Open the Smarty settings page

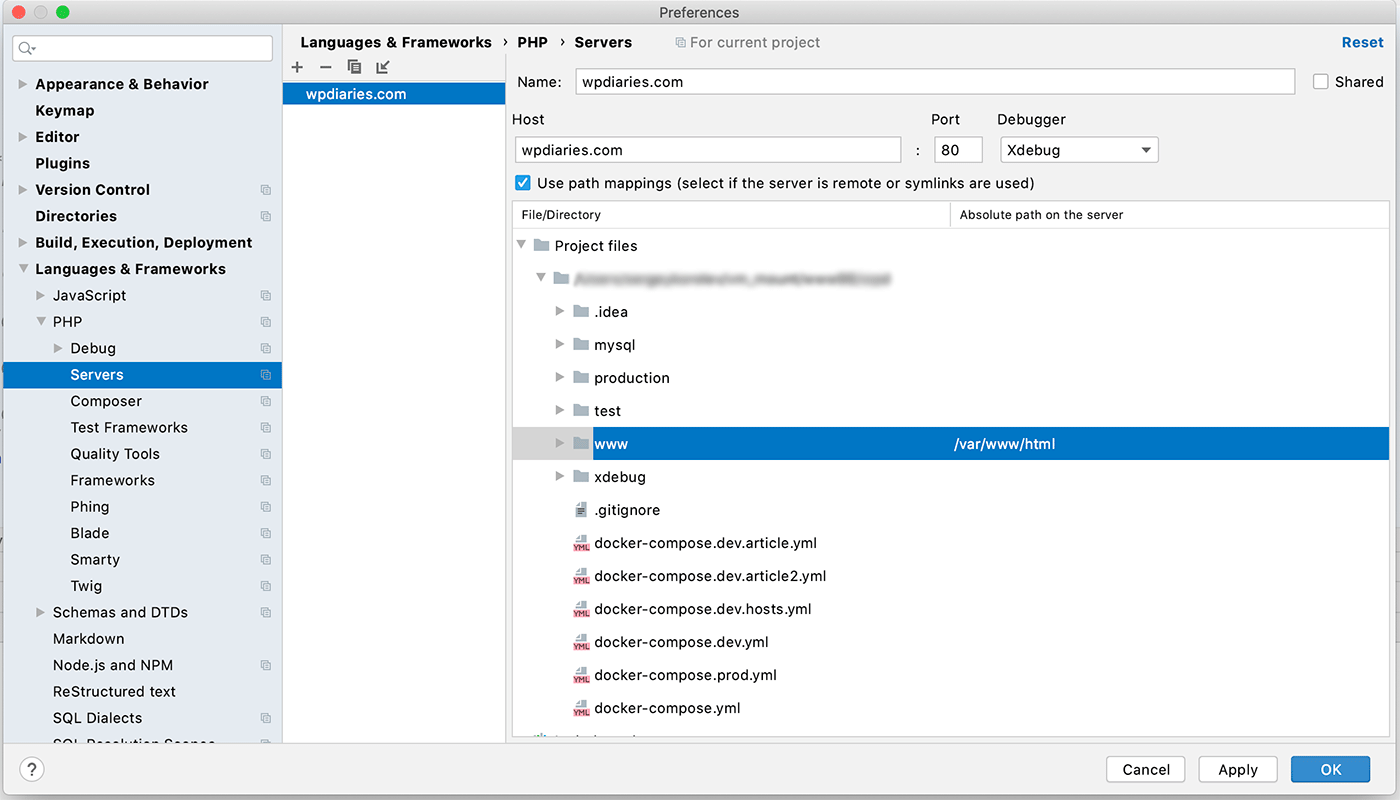(95, 560)
